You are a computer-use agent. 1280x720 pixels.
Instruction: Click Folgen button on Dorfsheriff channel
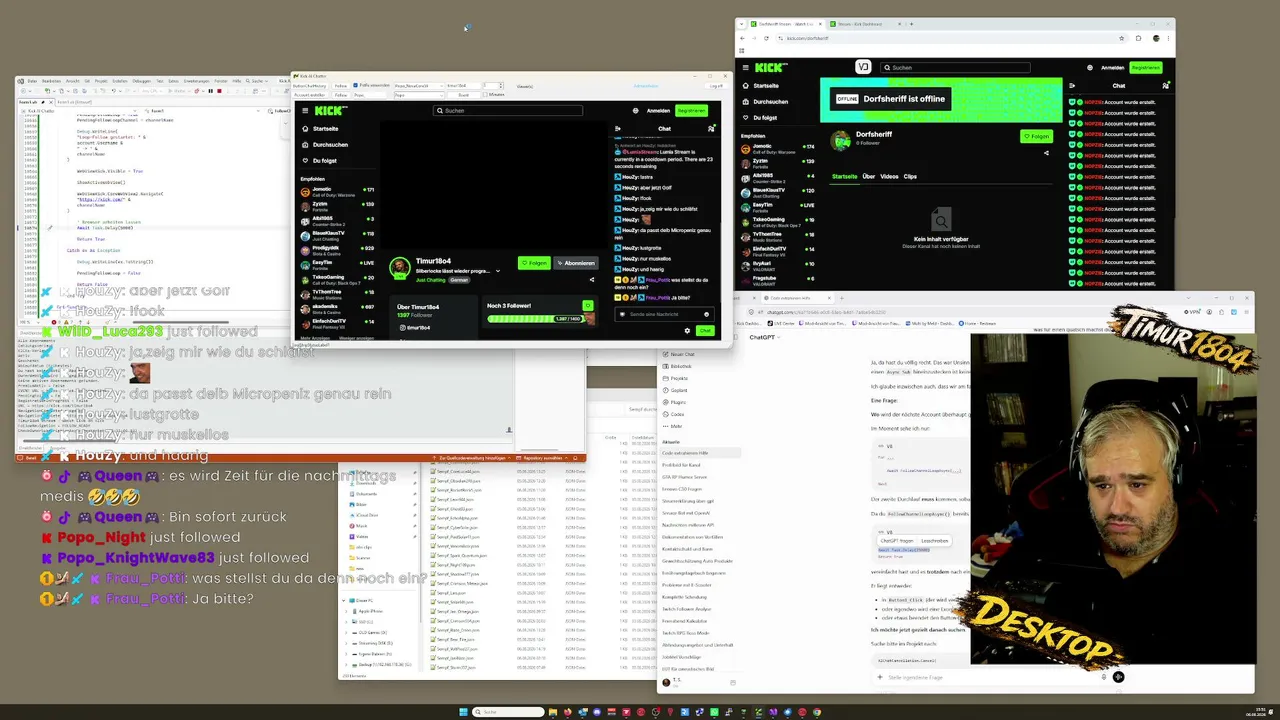[x=1036, y=136]
